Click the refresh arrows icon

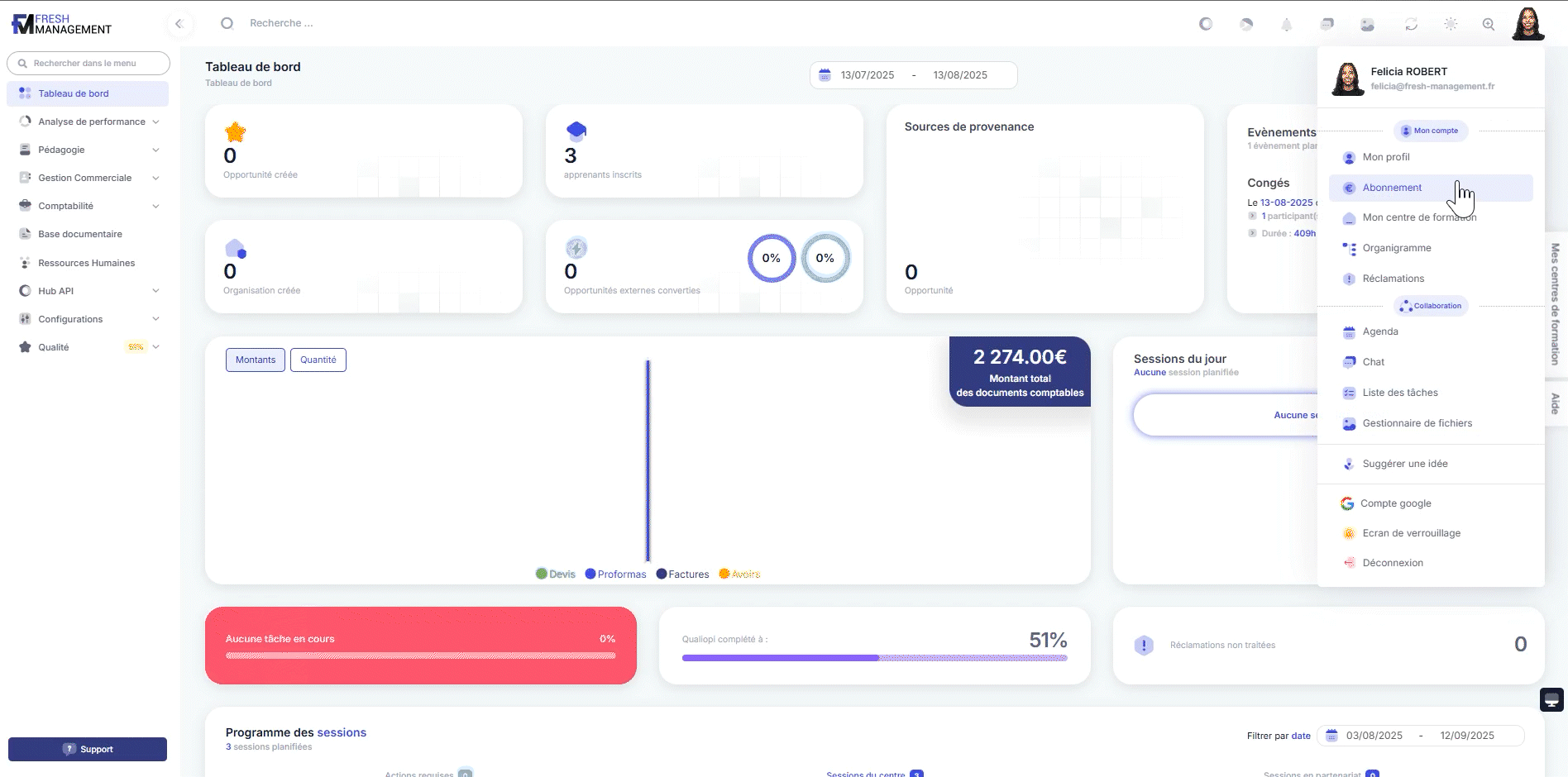click(1411, 25)
